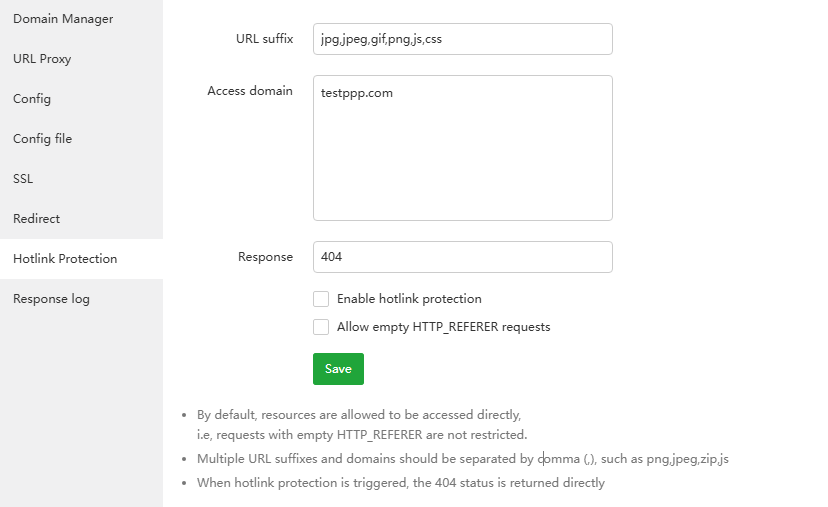Click into the URL suffix field
The width and height of the screenshot is (828, 507).
[462, 39]
